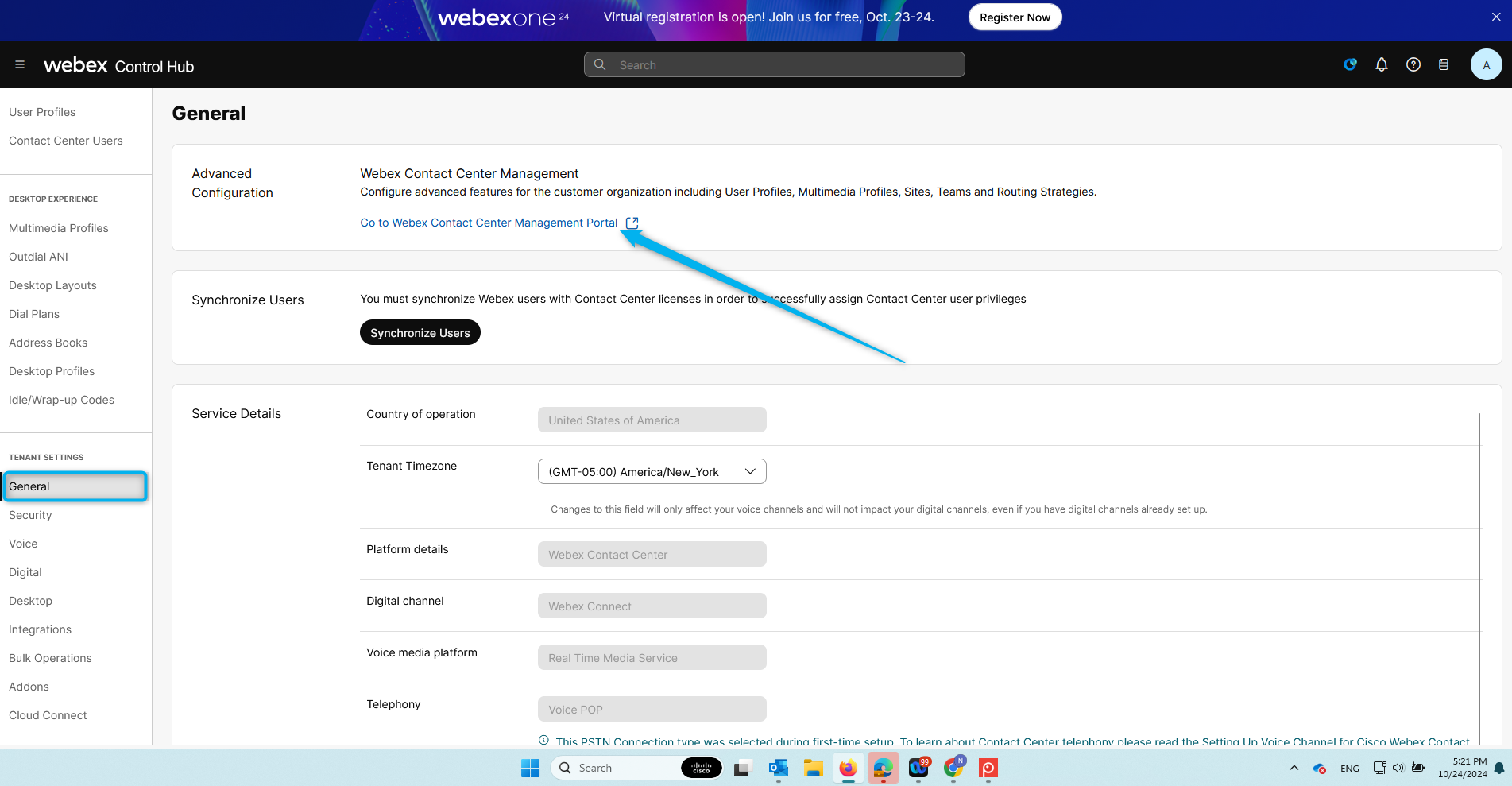Open the user avatar A menu
This screenshot has width=1512, height=786.
click(1486, 64)
